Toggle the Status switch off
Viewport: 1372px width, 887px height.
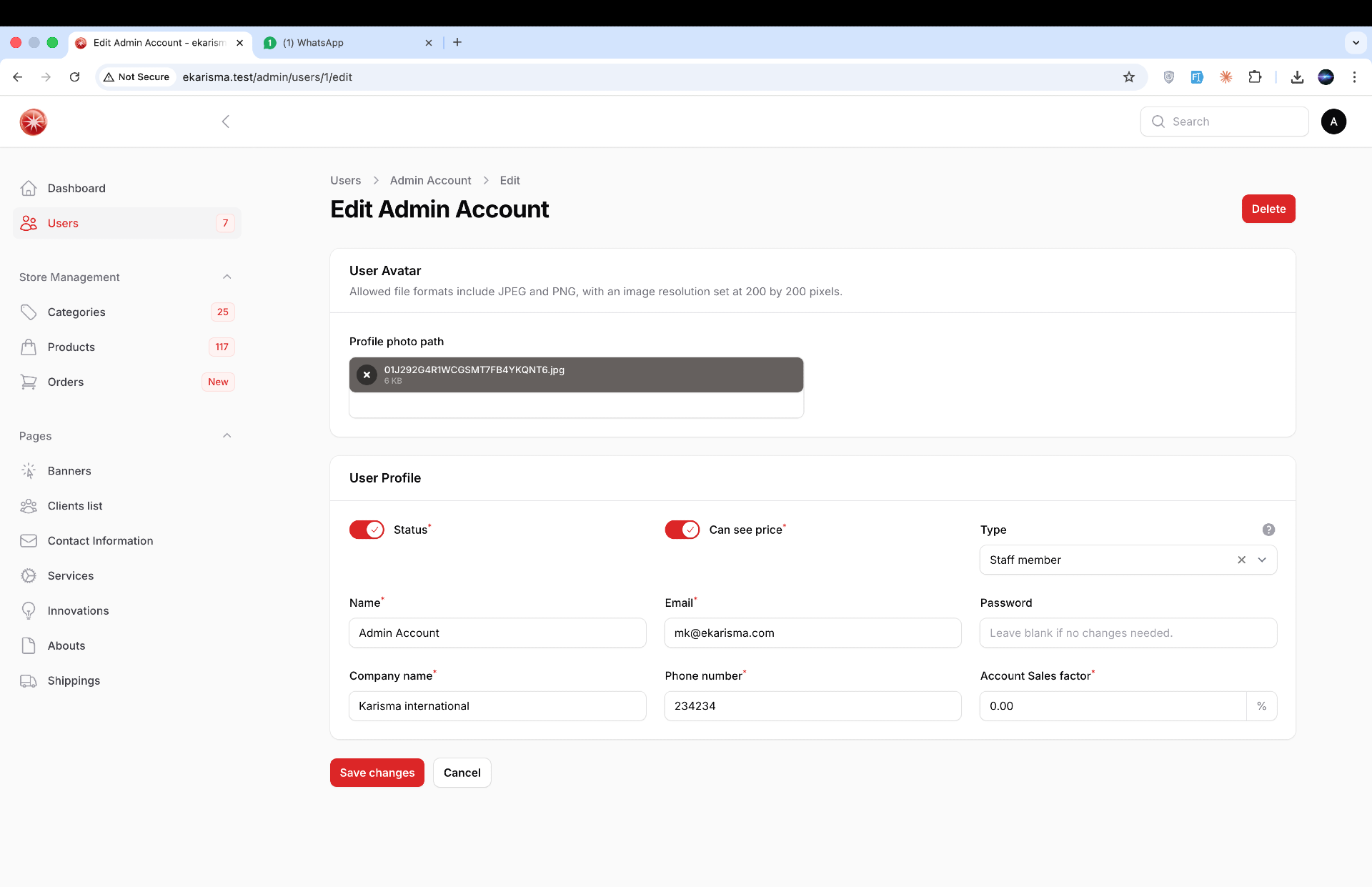click(367, 530)
